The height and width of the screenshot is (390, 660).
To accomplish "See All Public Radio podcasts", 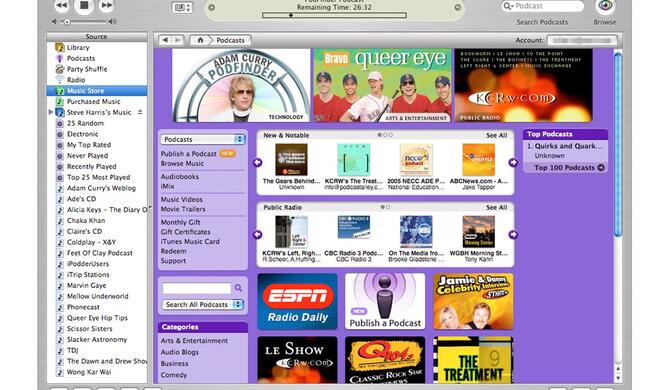I will 497,208.
